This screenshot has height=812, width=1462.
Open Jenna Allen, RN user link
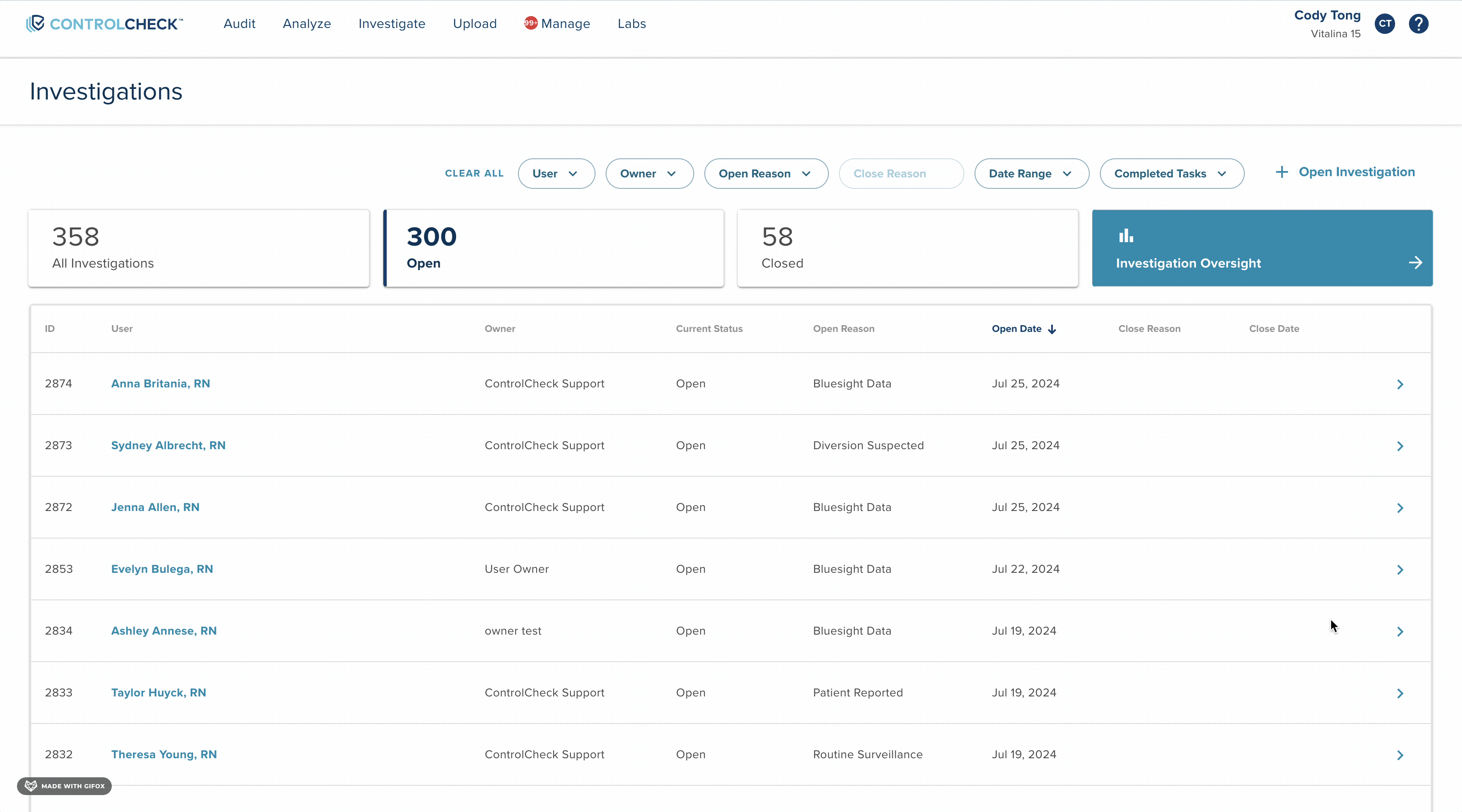pos(155,507)
